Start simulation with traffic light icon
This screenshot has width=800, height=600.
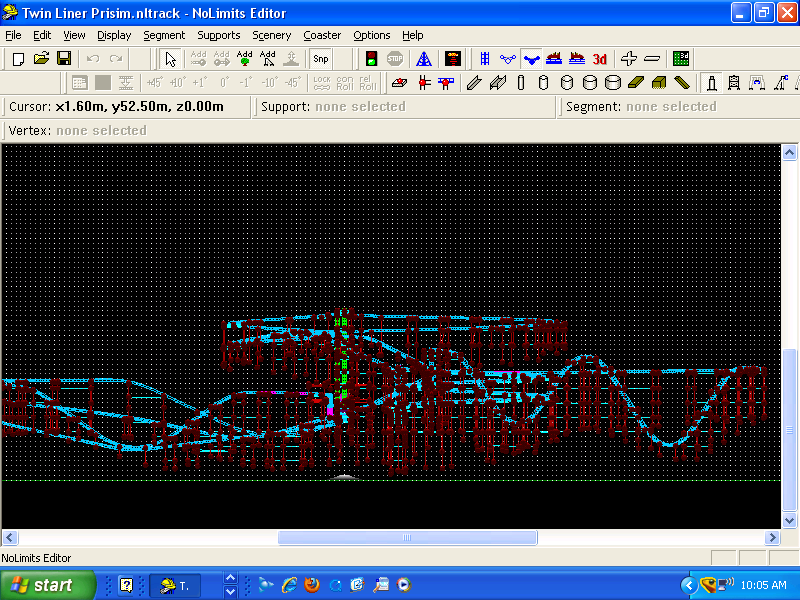(371, 59)
